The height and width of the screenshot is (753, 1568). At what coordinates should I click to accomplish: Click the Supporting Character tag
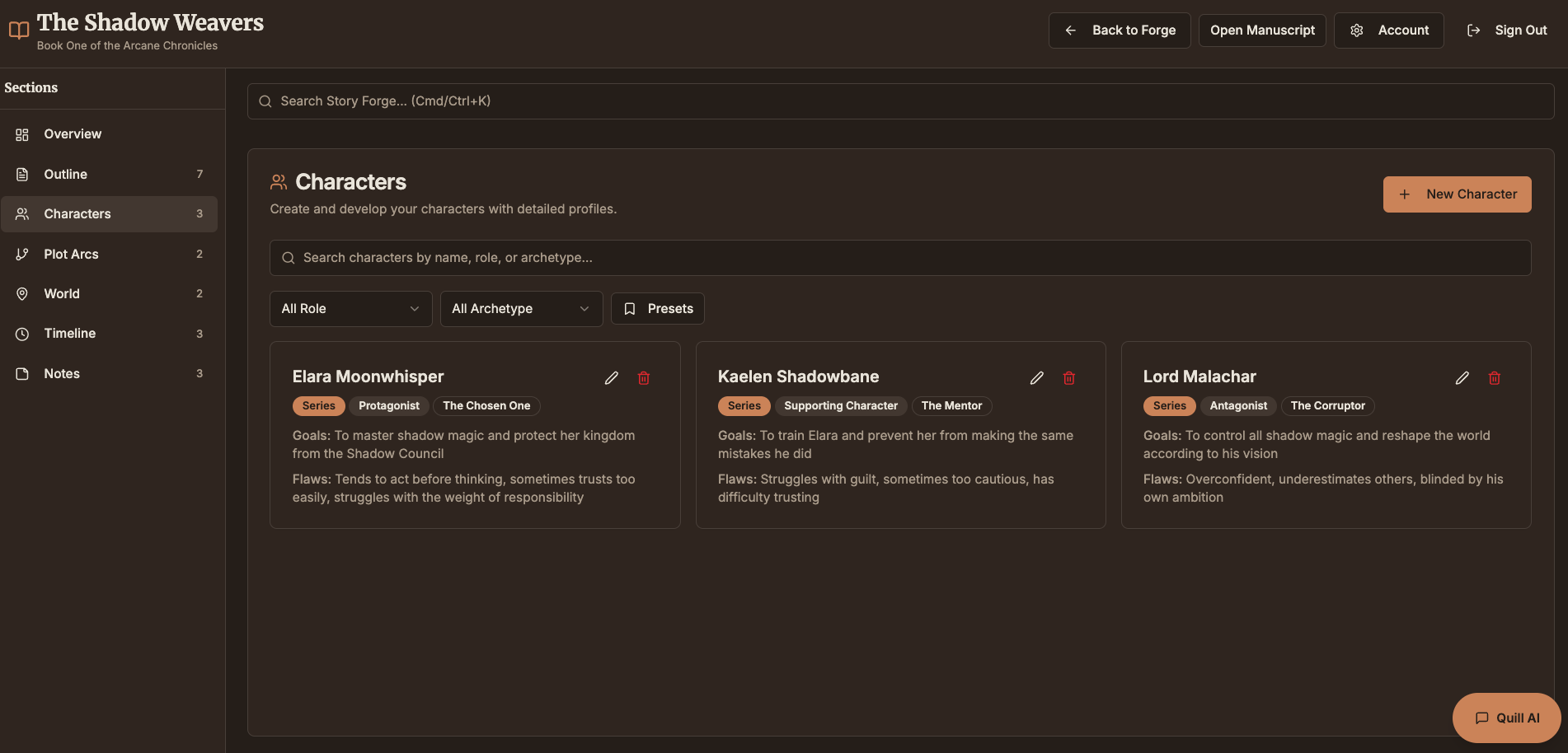pos(841,406)
